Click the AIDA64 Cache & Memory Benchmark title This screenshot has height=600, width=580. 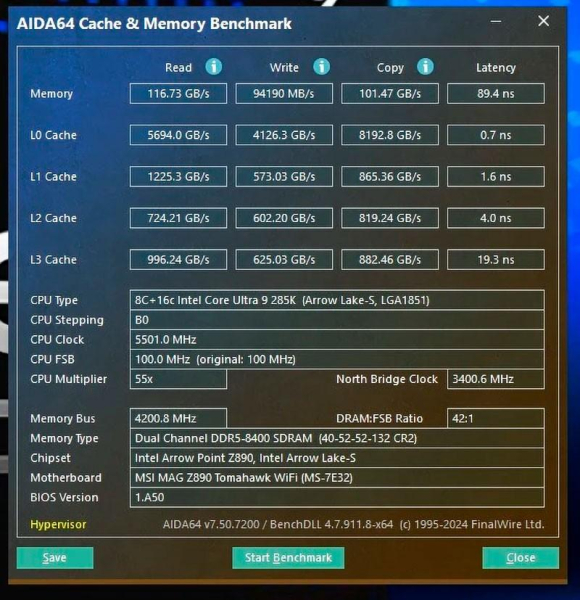click(x=154, y=24)
